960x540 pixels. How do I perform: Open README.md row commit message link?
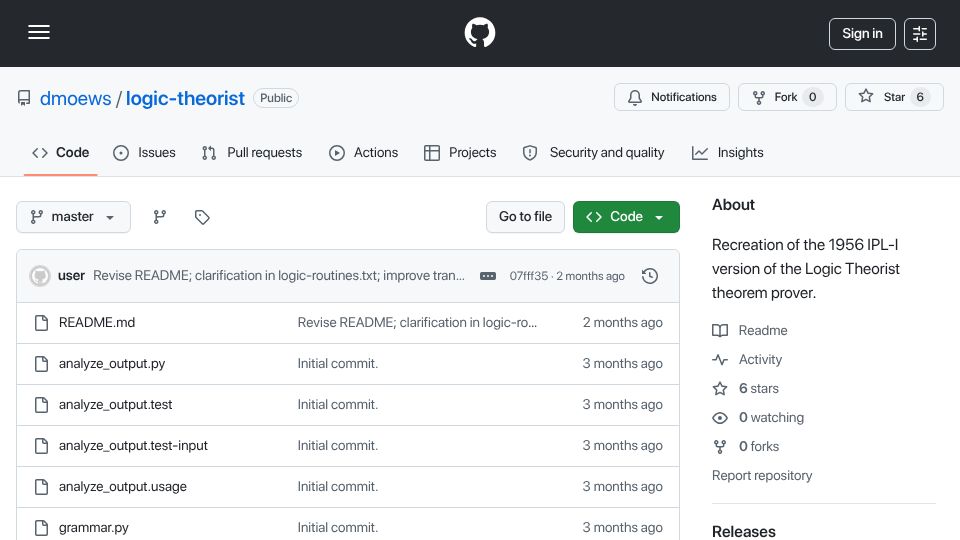(417, 323)
